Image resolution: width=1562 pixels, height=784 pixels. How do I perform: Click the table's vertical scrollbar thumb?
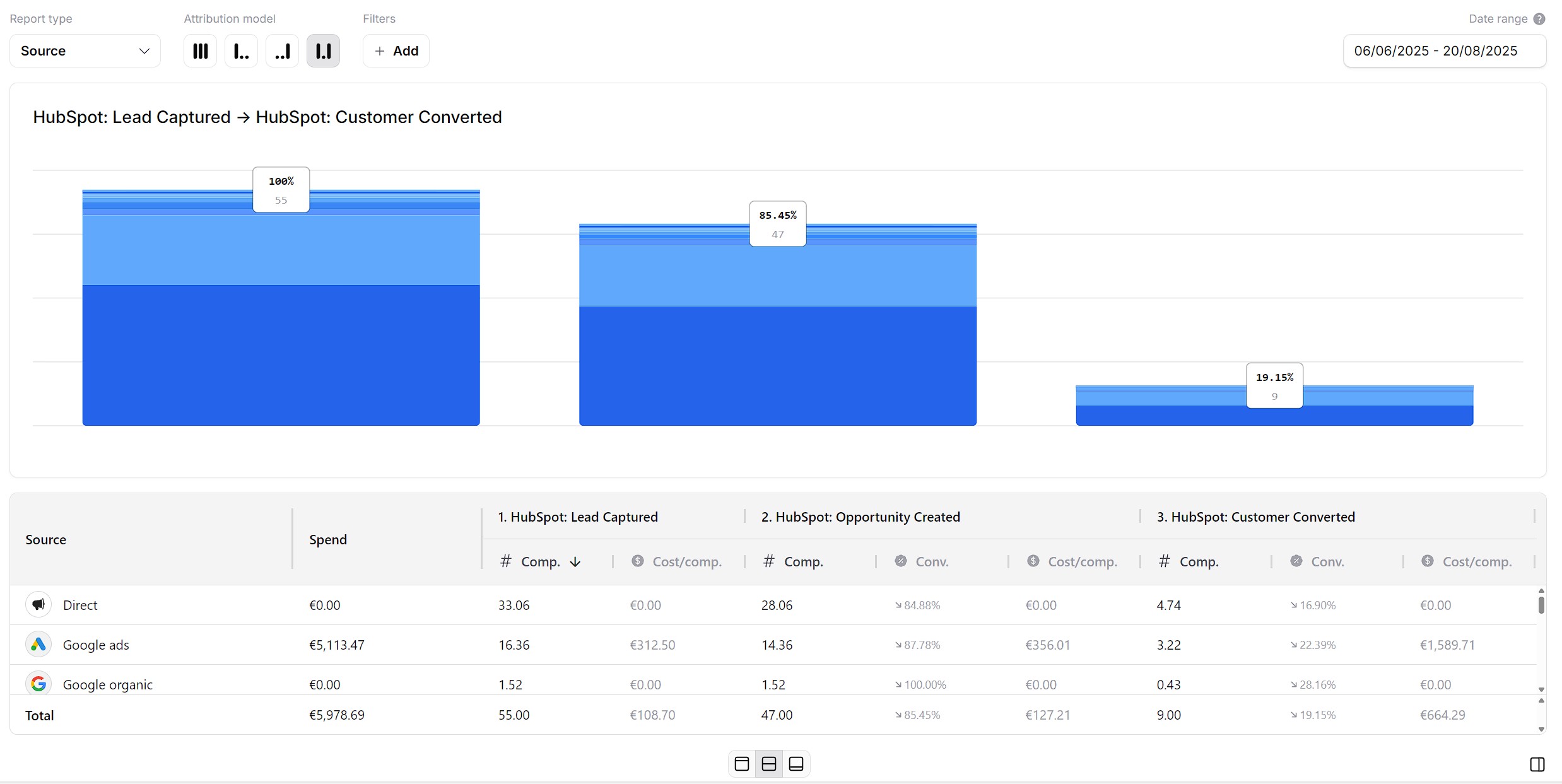click(x=1541, y=604)
